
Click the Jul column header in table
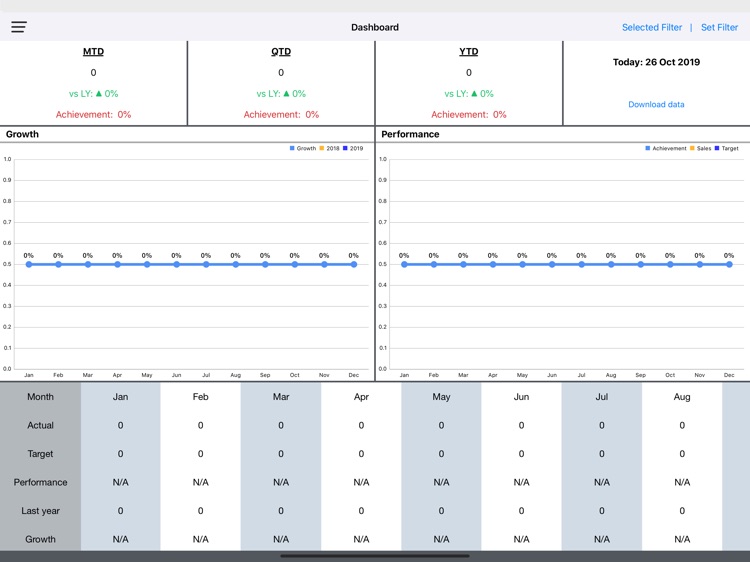point(602,397)
